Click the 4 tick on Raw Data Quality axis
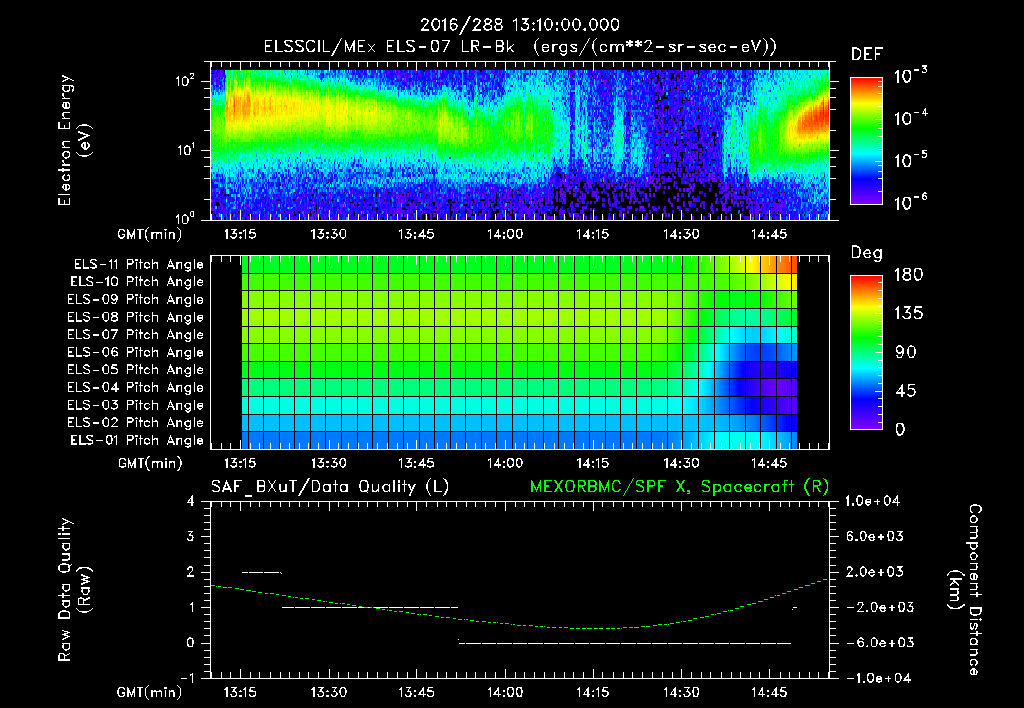The width and height of the screenshot is (1024, 708). click(x=191, y=501)
